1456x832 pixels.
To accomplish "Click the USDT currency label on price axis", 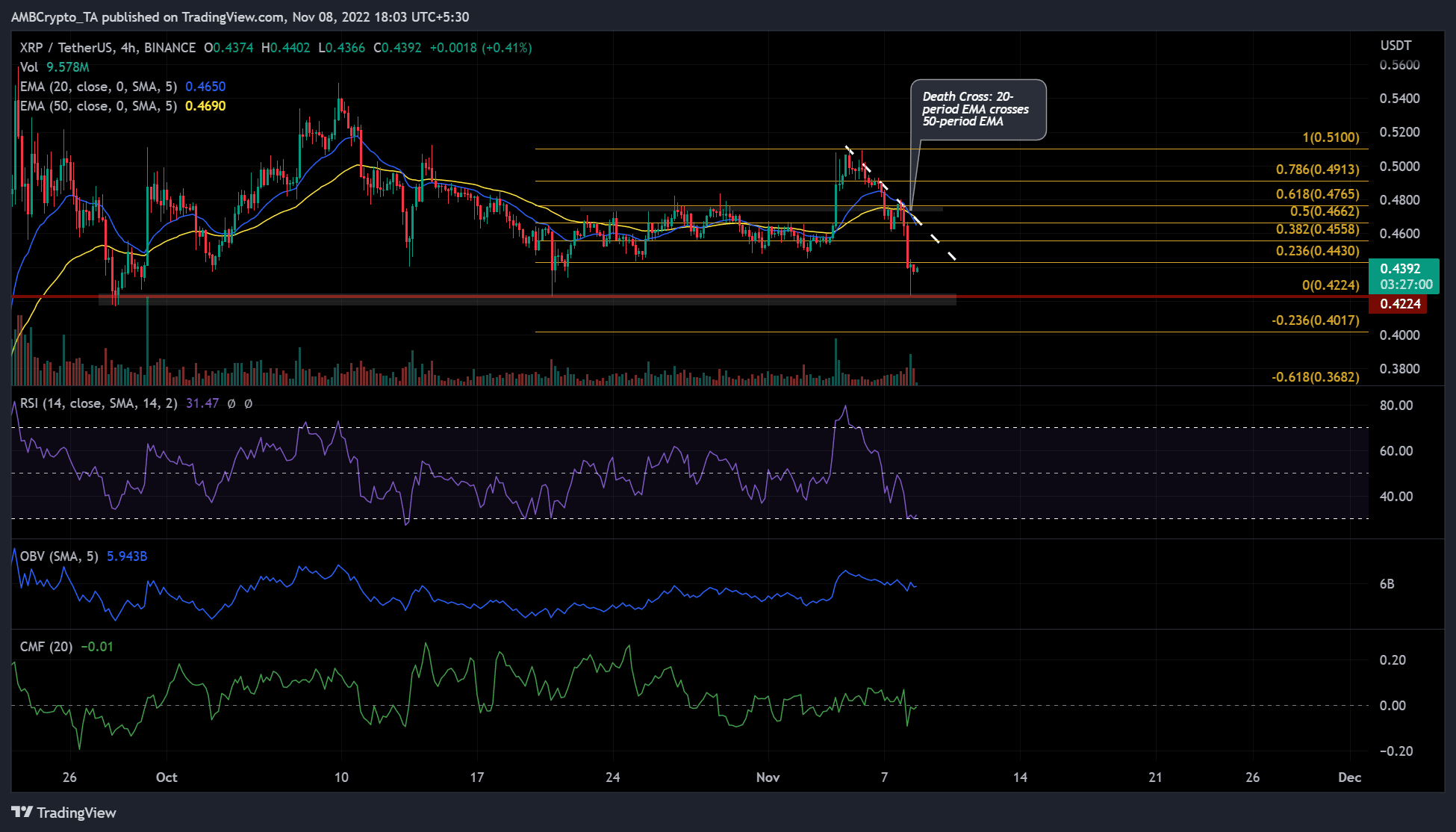I will click(x=1396, y=46).
